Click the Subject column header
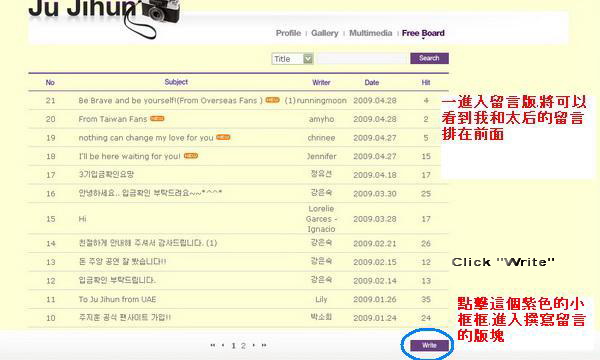 click(x=176, y=82)
